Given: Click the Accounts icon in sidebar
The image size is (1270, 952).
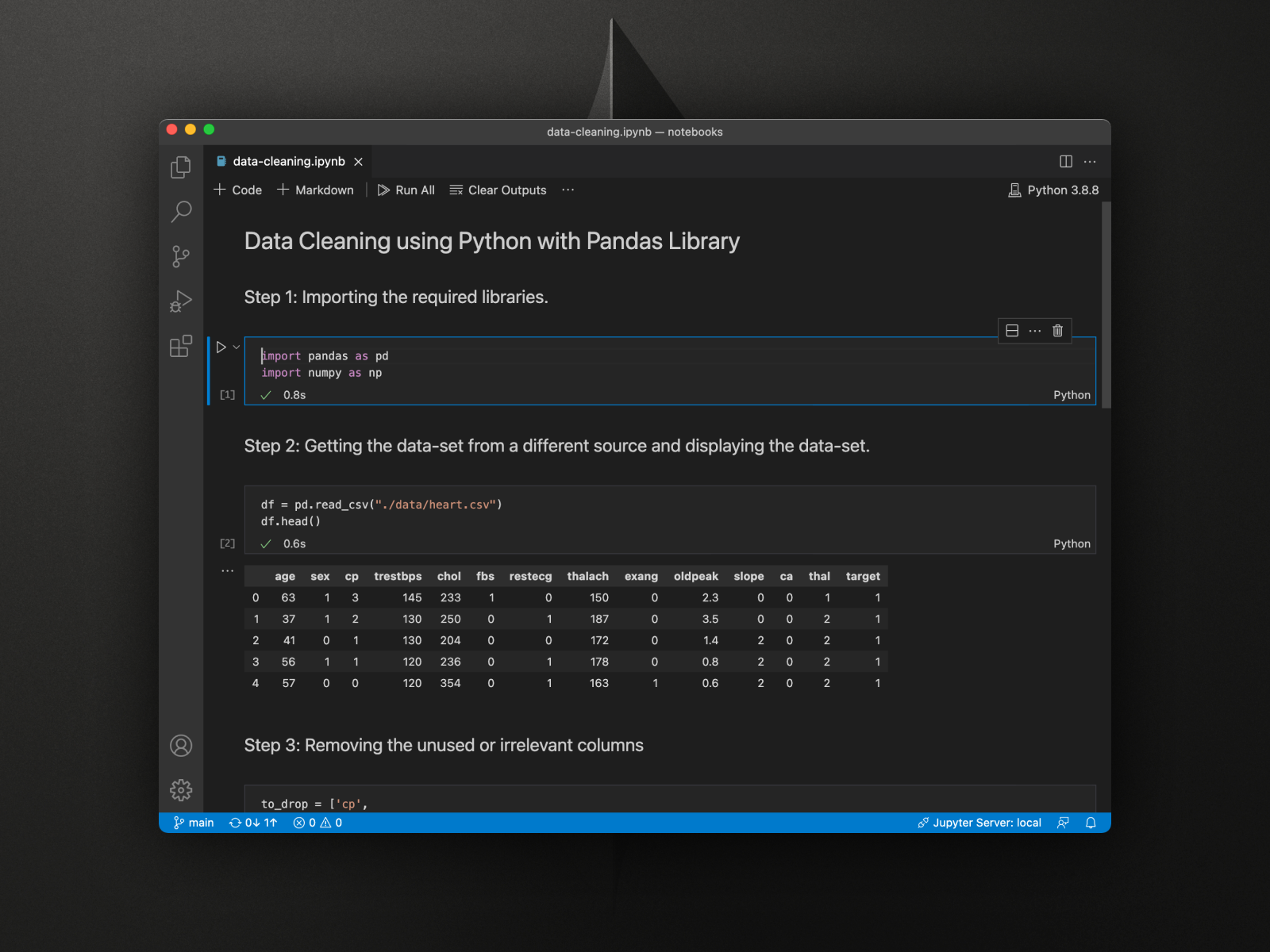Looking at the screenshot, I should pyautogui.click(x=181, y=746).
